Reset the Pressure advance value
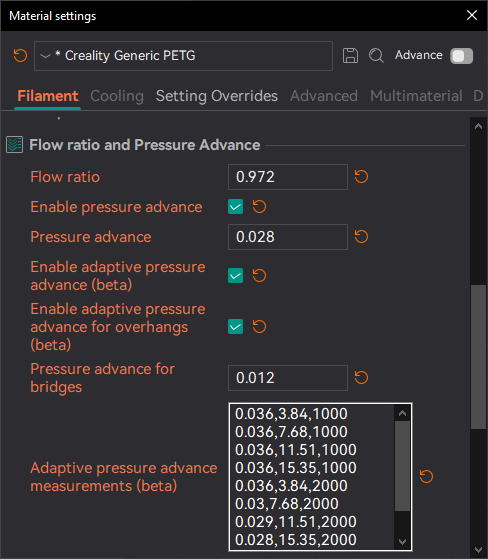 pyautogui.click(x=361, y=237)
